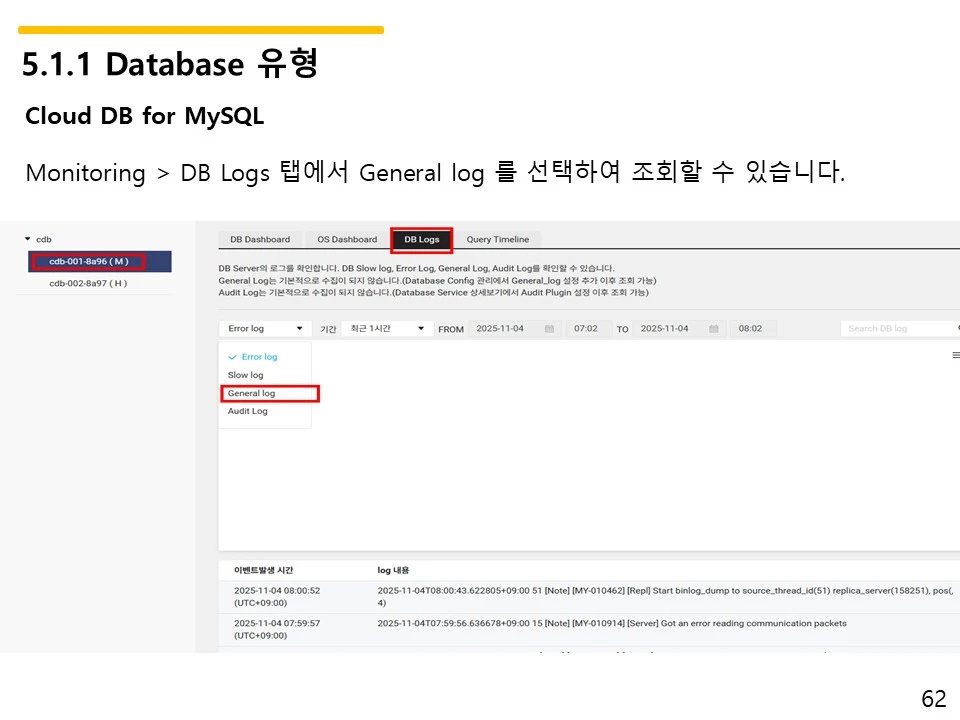Image resolution: width=960 pixels, height=720 pixels.
Task: Switch to the OS Dashboard tab
Action: tap(347, 239)
